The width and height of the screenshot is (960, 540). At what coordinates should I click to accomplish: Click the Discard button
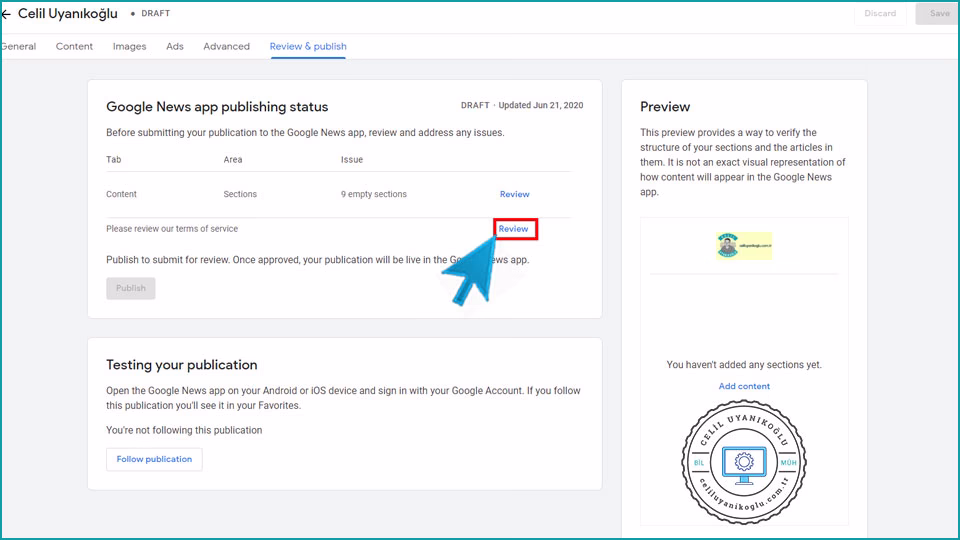pyautogui.click(x=880, y=14)
